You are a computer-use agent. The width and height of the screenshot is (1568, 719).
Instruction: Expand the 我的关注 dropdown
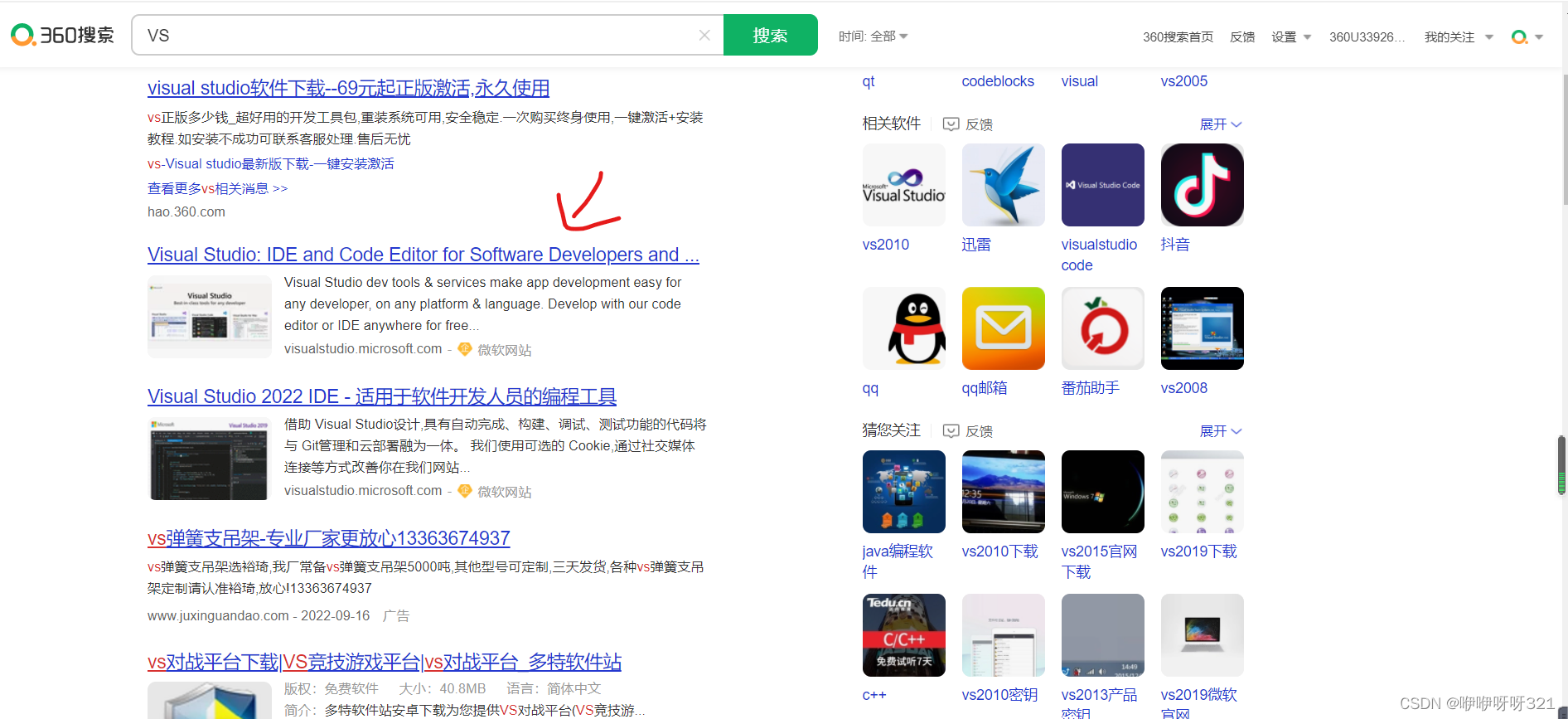[x=1459, y=37]
